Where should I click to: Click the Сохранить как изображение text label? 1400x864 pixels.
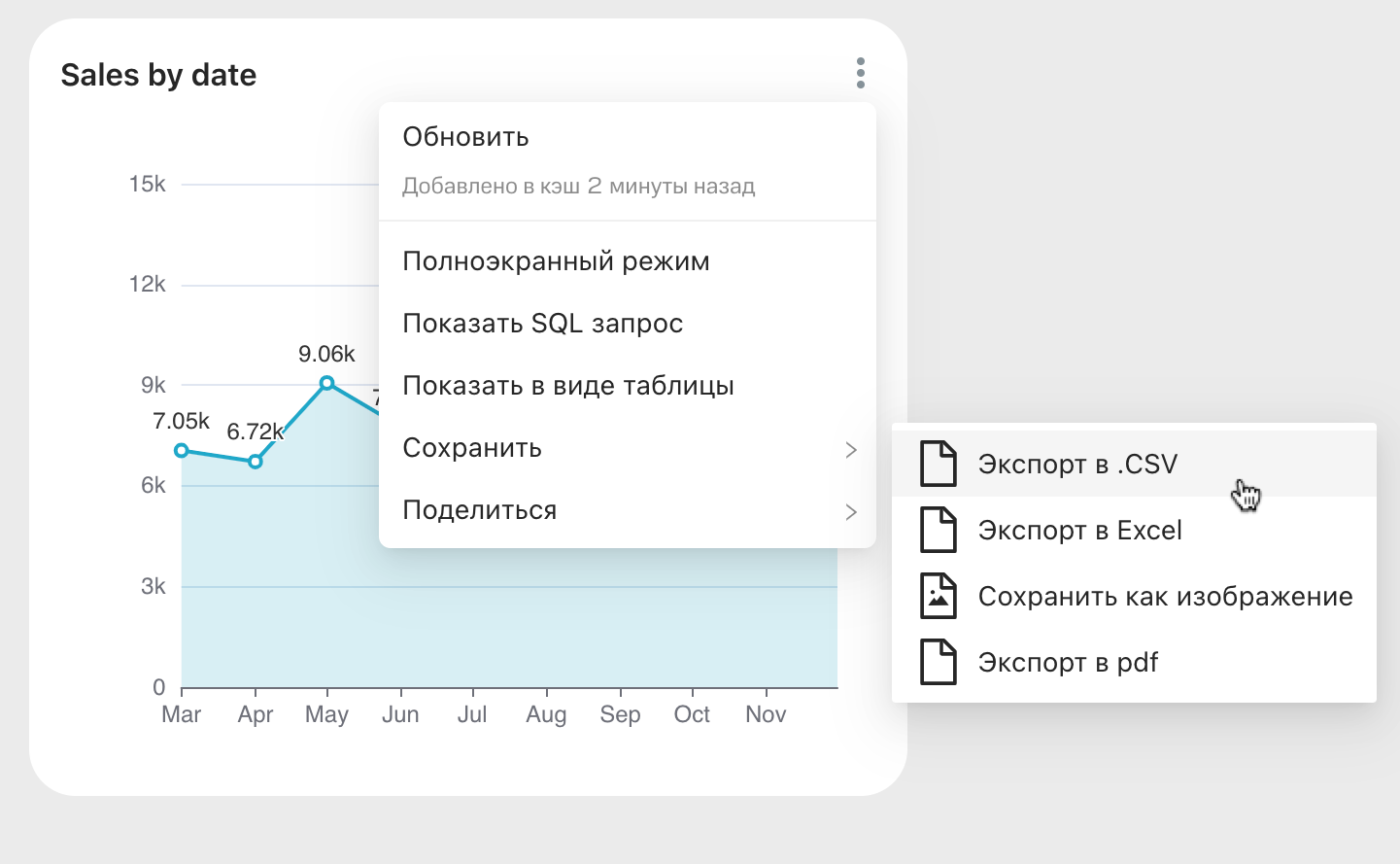(x=1165, y=597)
